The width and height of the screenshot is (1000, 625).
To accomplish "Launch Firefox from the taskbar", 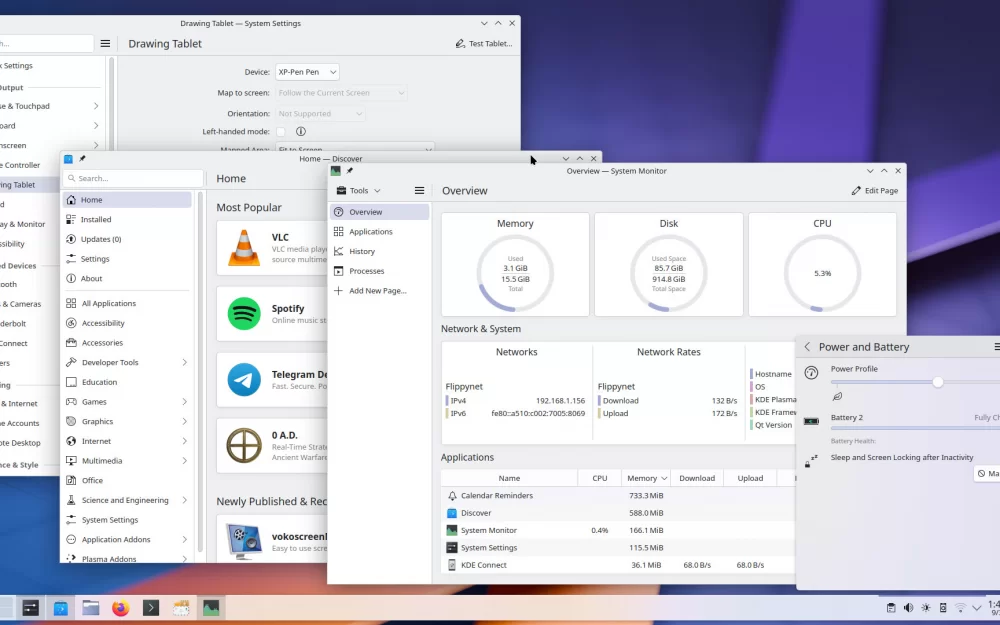I will [x=122, y=607].
